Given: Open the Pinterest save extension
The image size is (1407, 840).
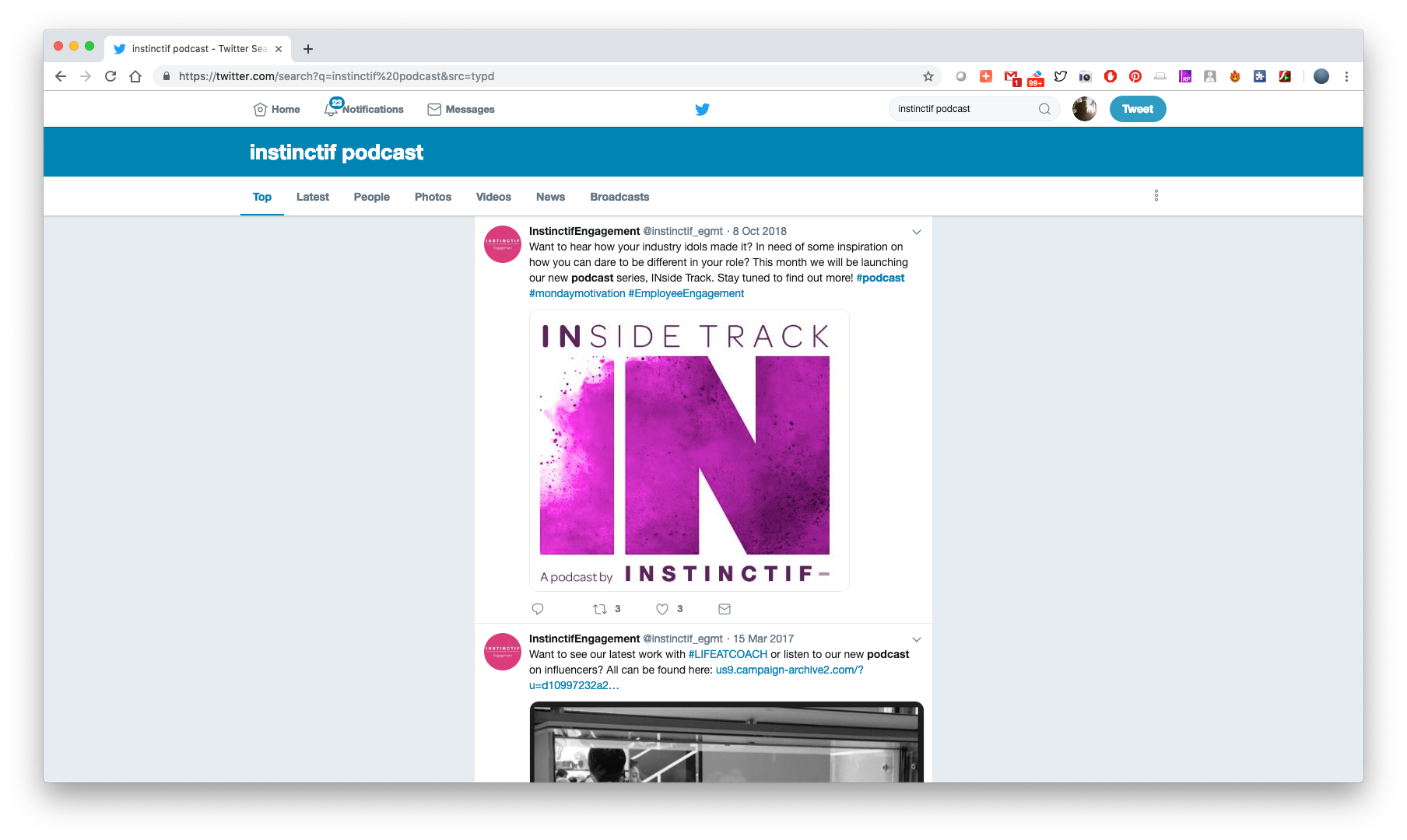Looking at the screenshot, I should point(1135,76).
